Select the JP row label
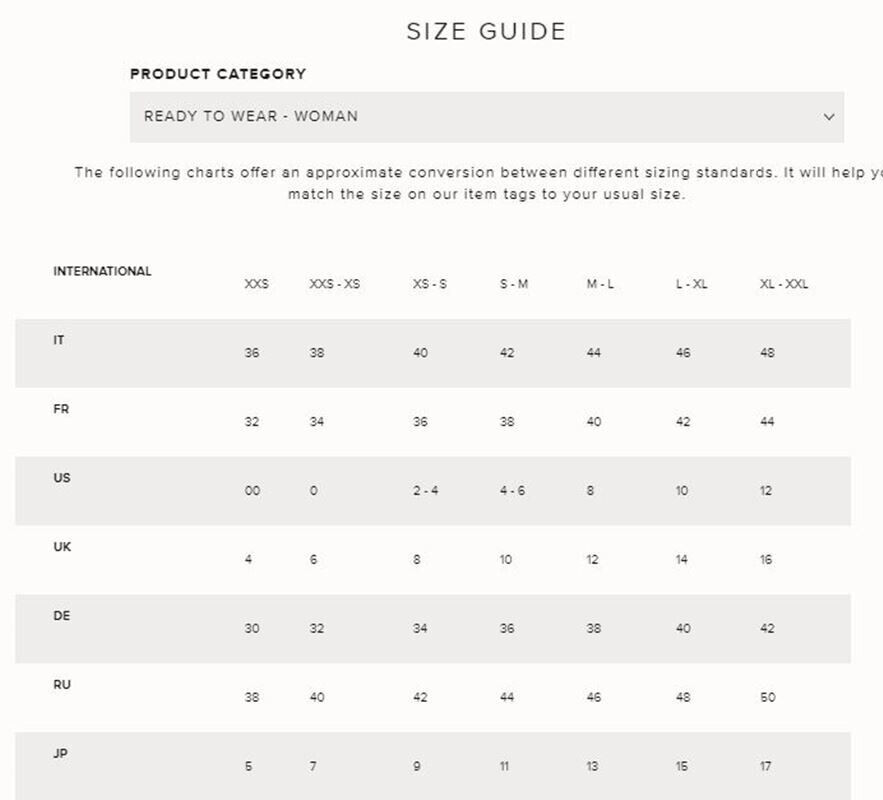The height and width of the screenshot is (800, 883). coord(60,753)
